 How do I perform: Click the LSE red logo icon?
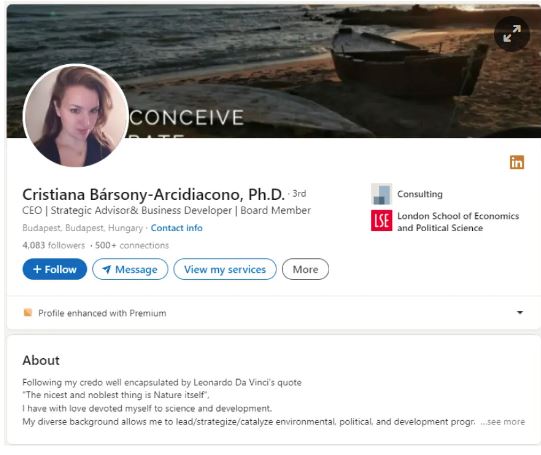click(381, 220)
